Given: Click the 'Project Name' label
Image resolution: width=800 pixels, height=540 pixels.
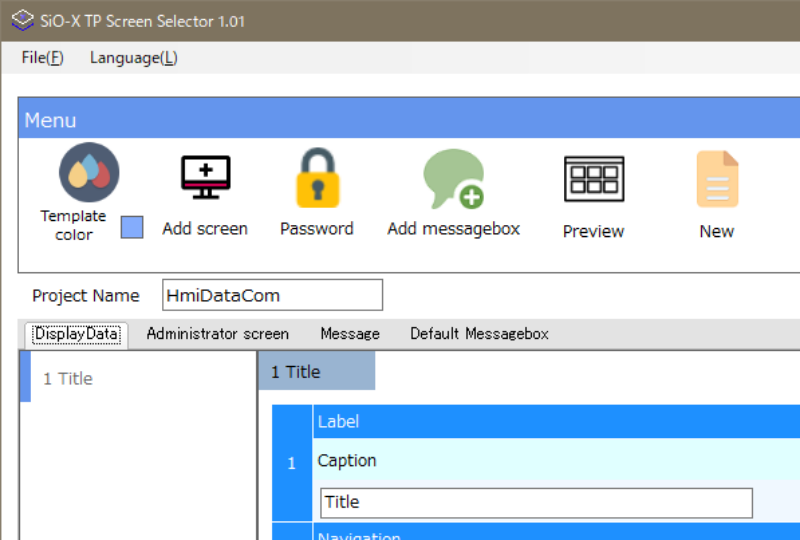Looking at the screenshot, I should point(86,296).
